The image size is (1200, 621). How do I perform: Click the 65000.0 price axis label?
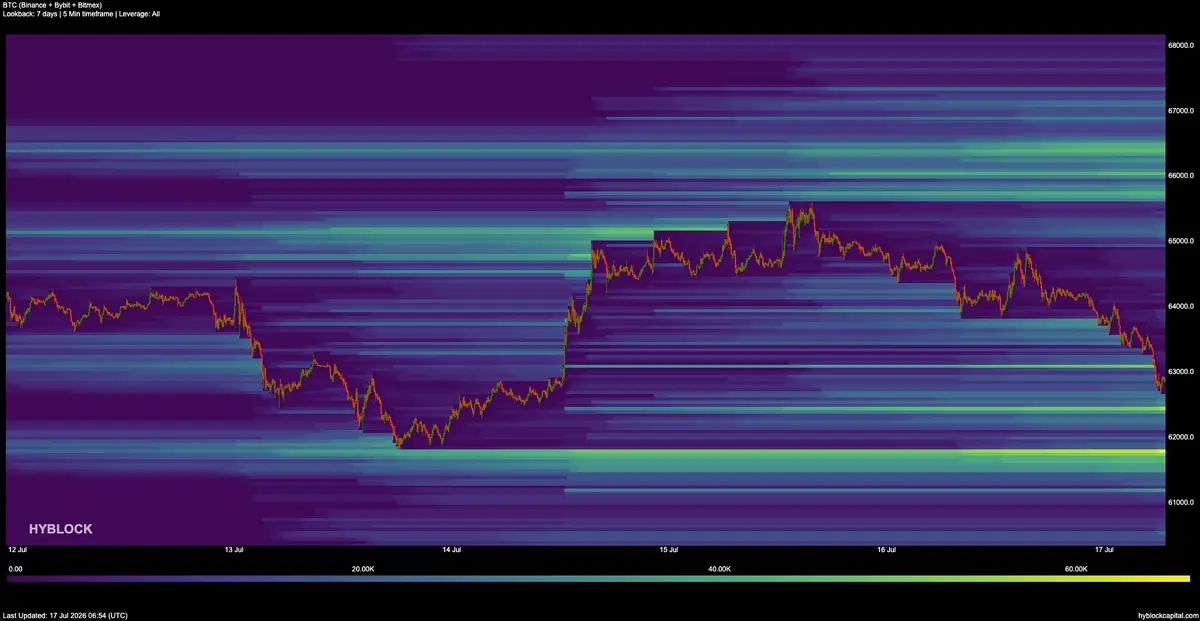pos(1180,241)
